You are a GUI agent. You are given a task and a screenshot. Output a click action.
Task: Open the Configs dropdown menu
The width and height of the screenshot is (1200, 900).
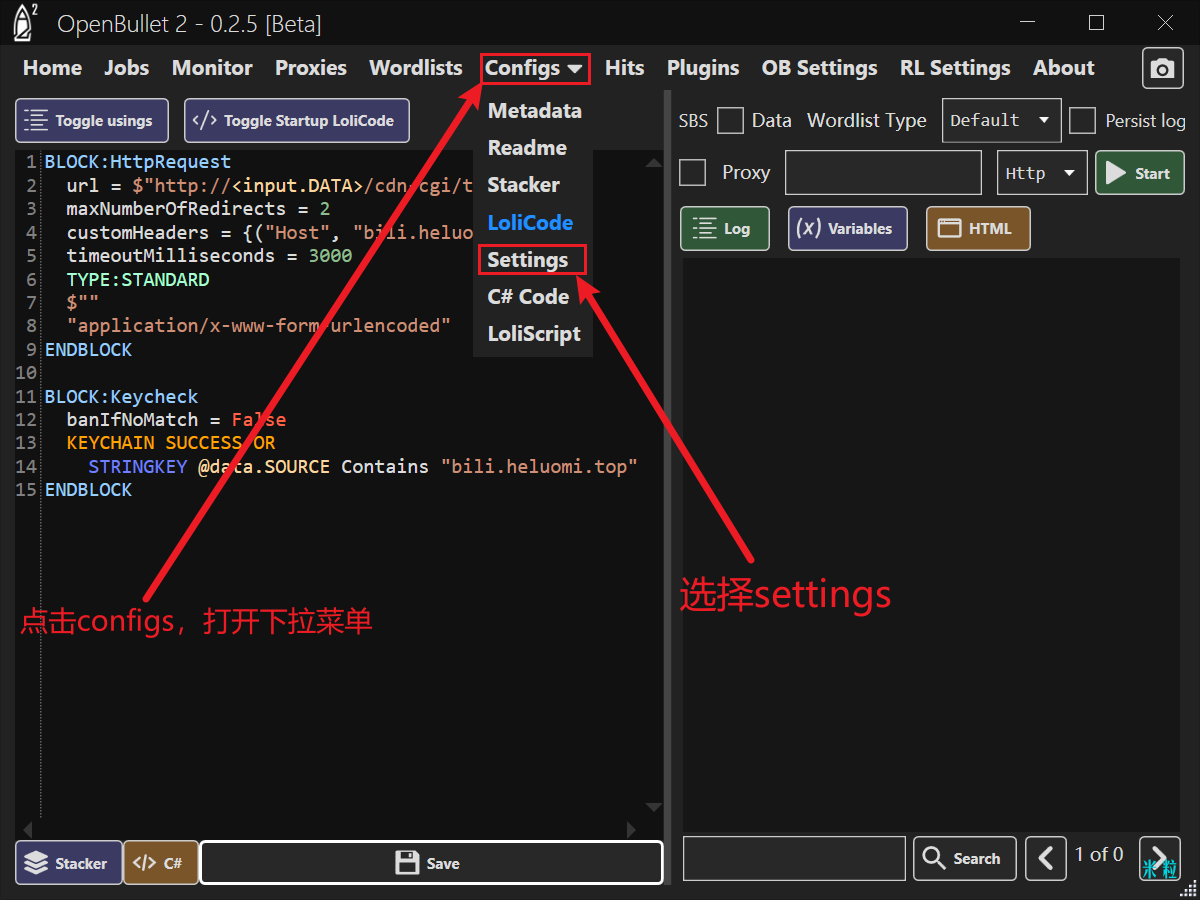click(534, 68)
